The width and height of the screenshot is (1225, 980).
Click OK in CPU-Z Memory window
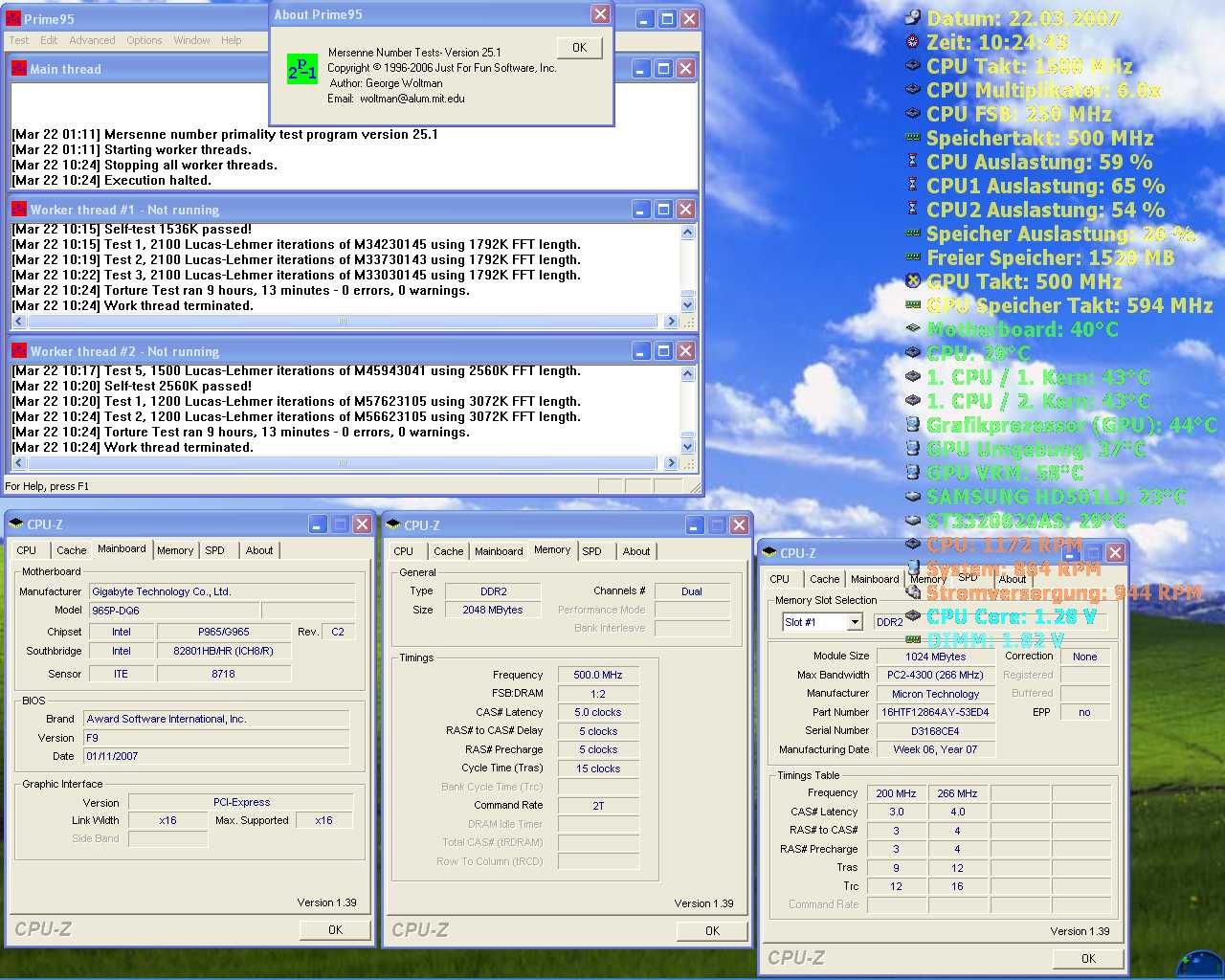pyautogui.click(x=713, y=930)
